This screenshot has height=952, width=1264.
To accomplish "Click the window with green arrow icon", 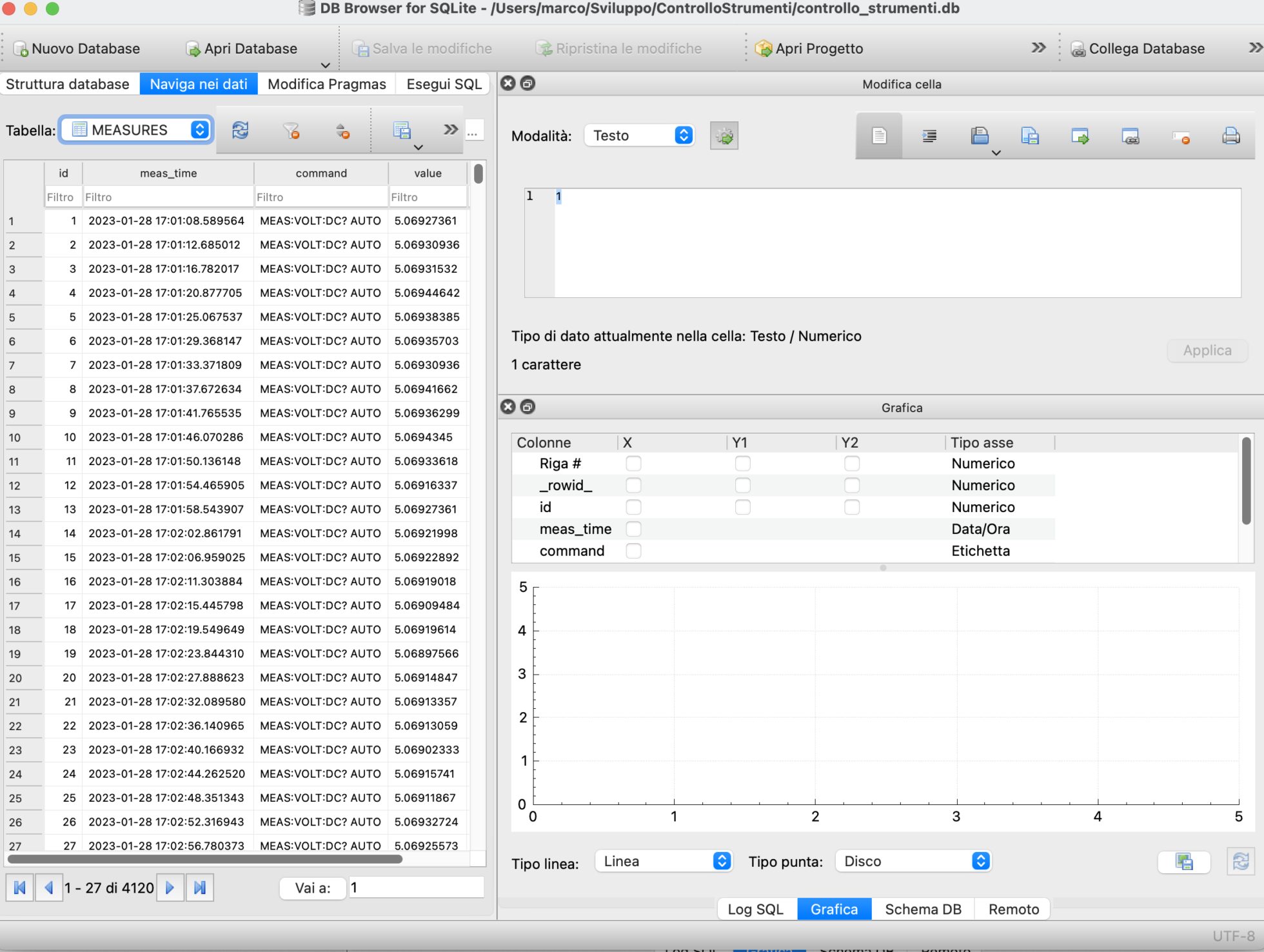I will click(1080, 135).
